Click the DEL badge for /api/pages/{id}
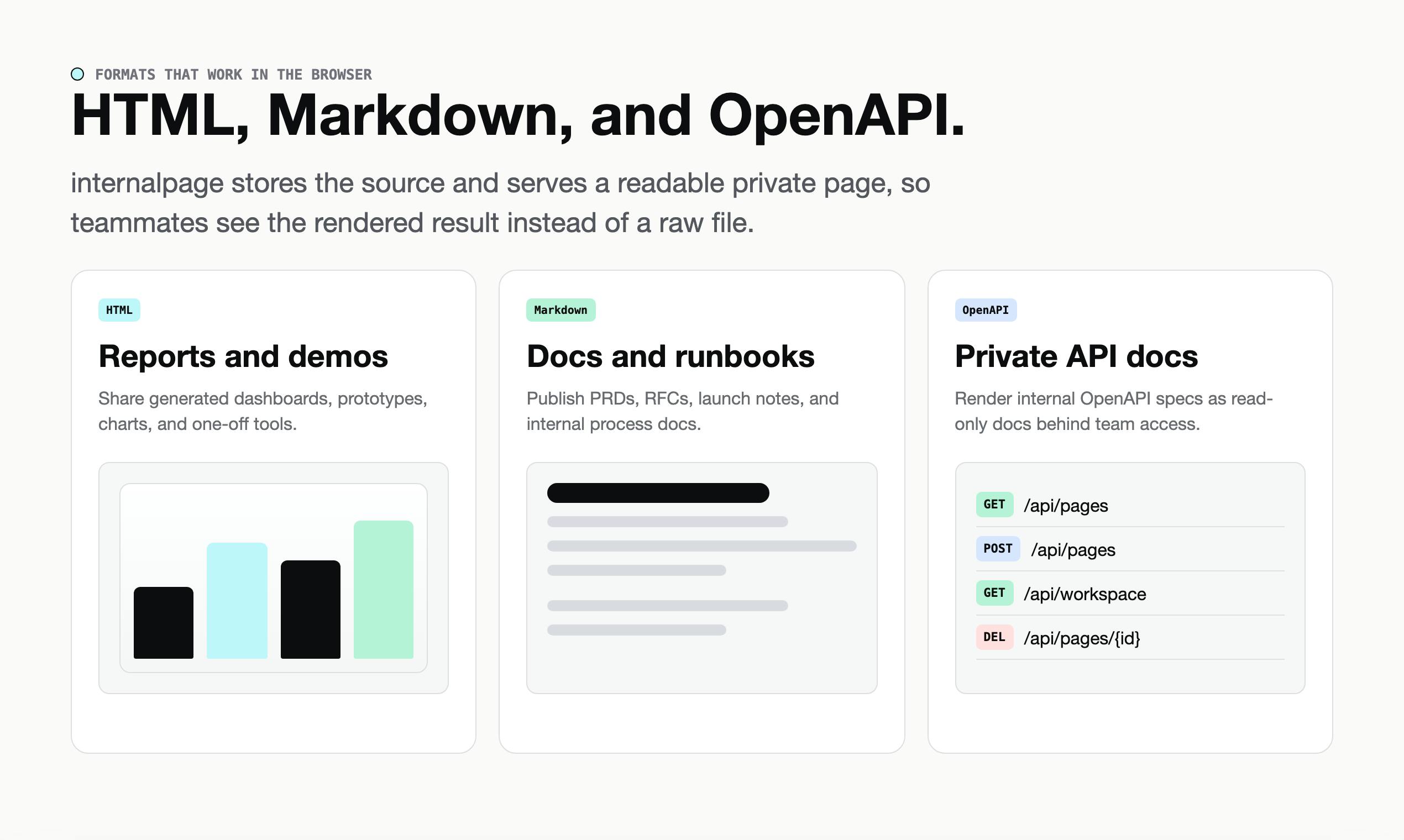The width and height of the screenshot is (1404, 840). tap(994, 637)
